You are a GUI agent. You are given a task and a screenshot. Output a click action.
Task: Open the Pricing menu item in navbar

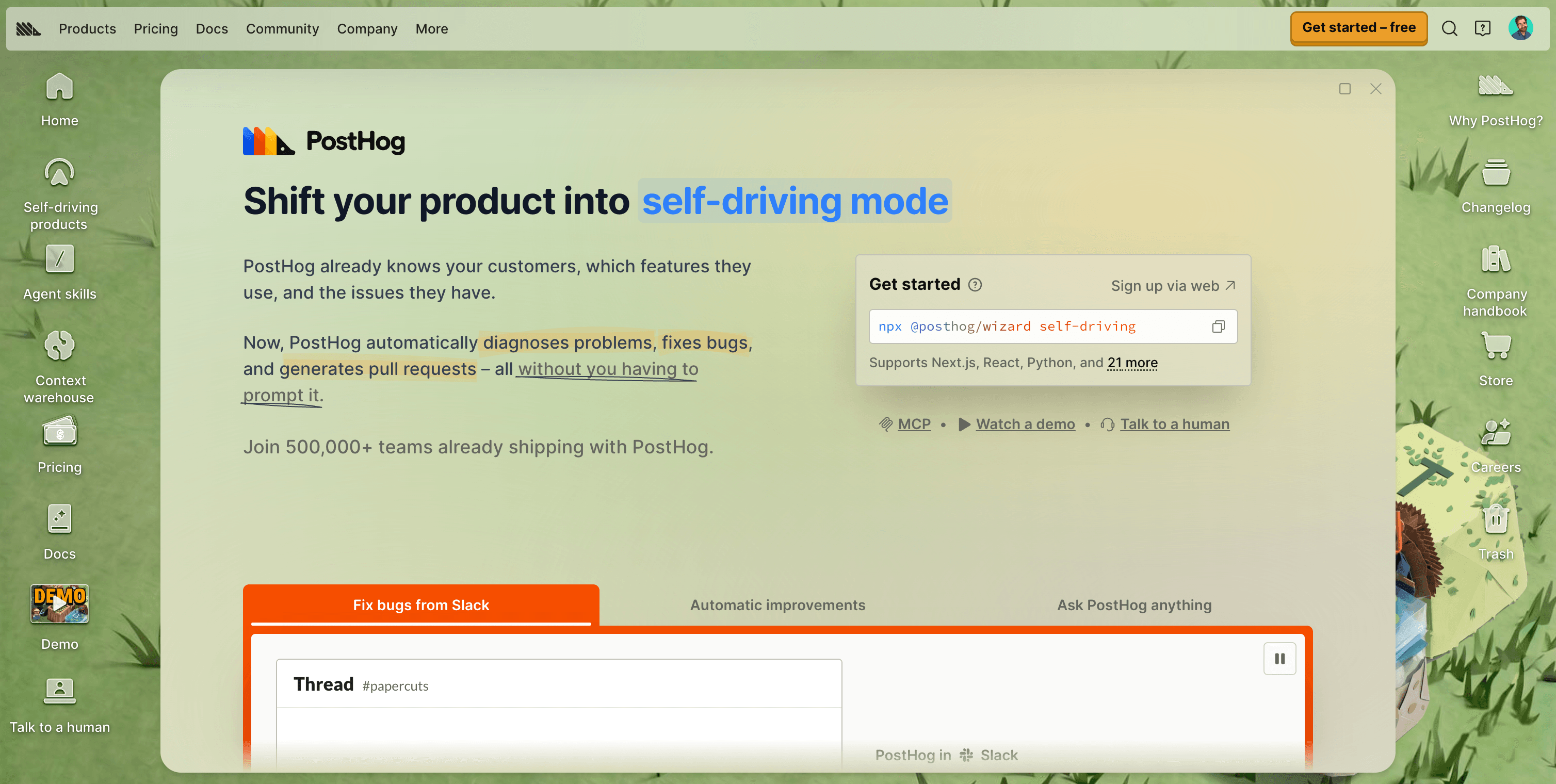click(156, 28)
